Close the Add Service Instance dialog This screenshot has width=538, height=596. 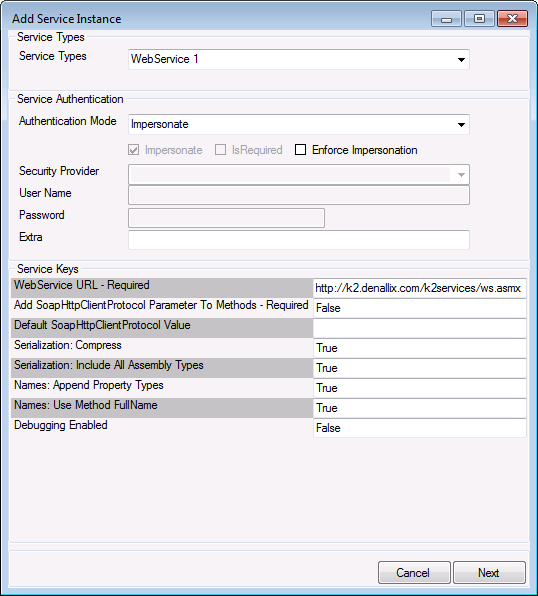pyautogui.click(x=512, y=19)
